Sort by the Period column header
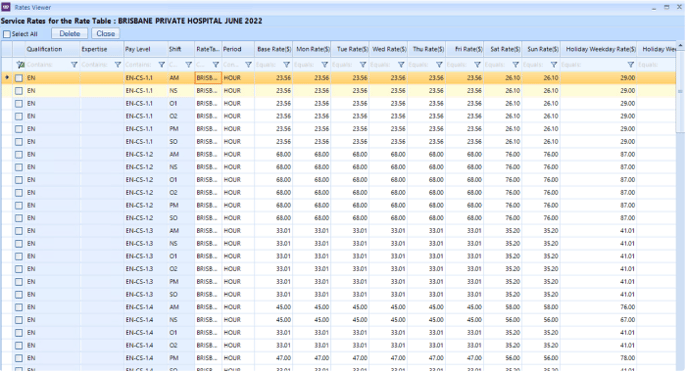This screenshot has height=372, width=687. [237, 49]
